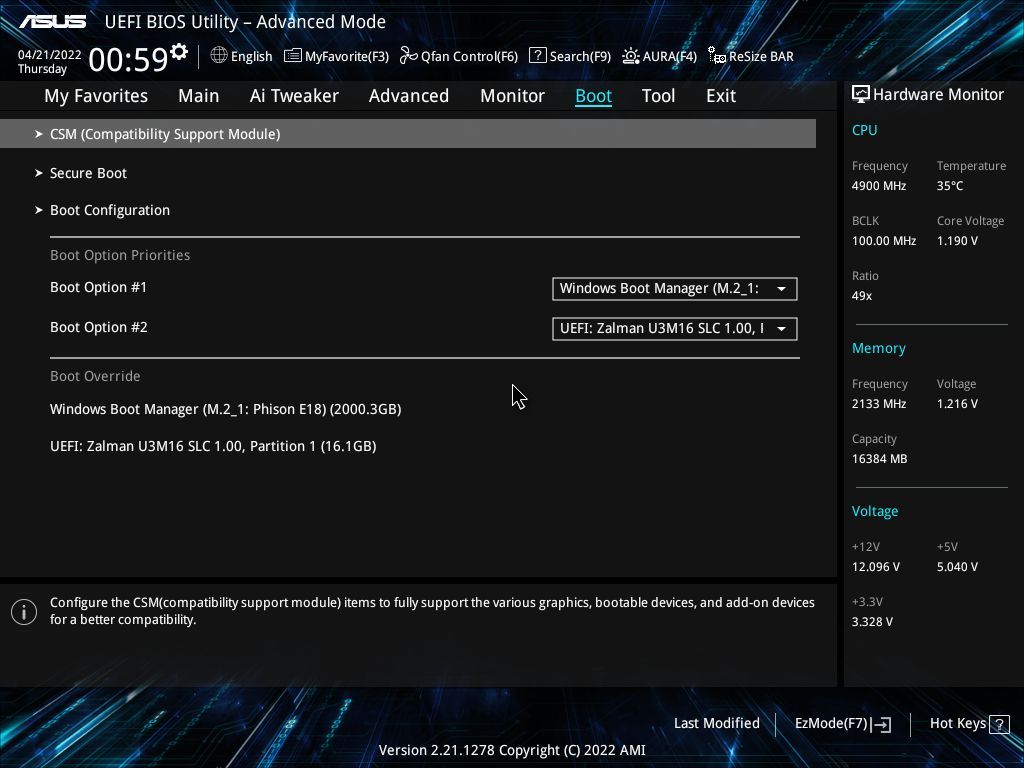Click the Qfan Control fan icon
Viewport: 1024px width, 768px height.
click(409, 56)
